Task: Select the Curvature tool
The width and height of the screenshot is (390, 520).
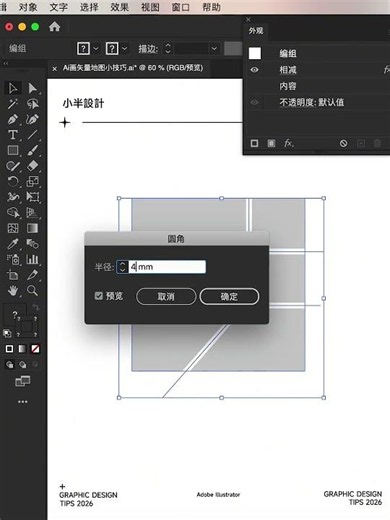Action: (x=32, y=119)
